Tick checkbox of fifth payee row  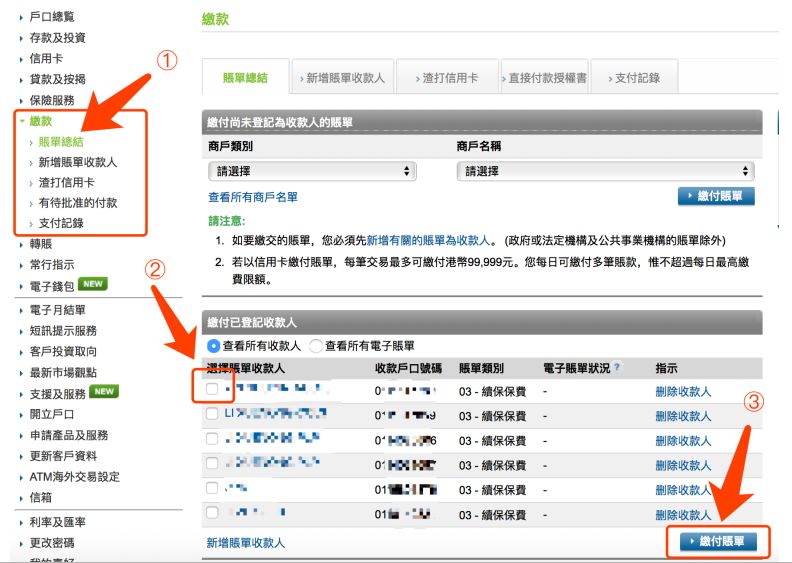pyautogui.click(x=212, y=488)
